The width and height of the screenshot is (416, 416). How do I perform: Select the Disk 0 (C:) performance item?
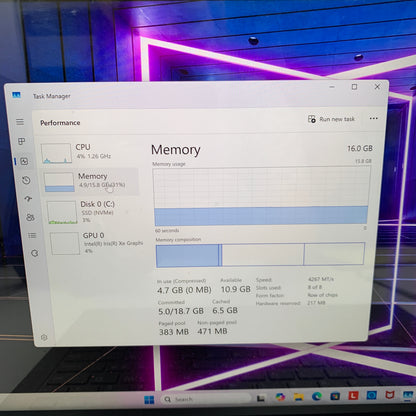click(94, 212)
